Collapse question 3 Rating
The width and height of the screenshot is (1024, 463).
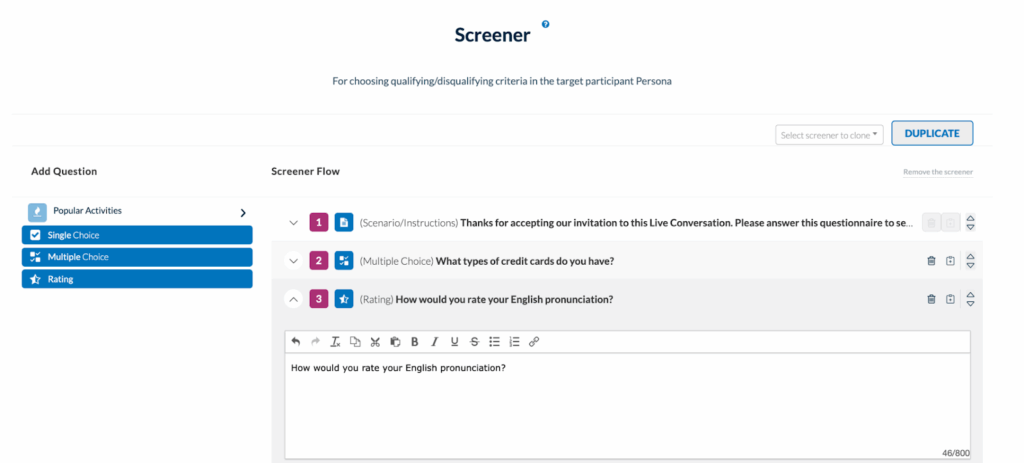(x=293, y=299)
